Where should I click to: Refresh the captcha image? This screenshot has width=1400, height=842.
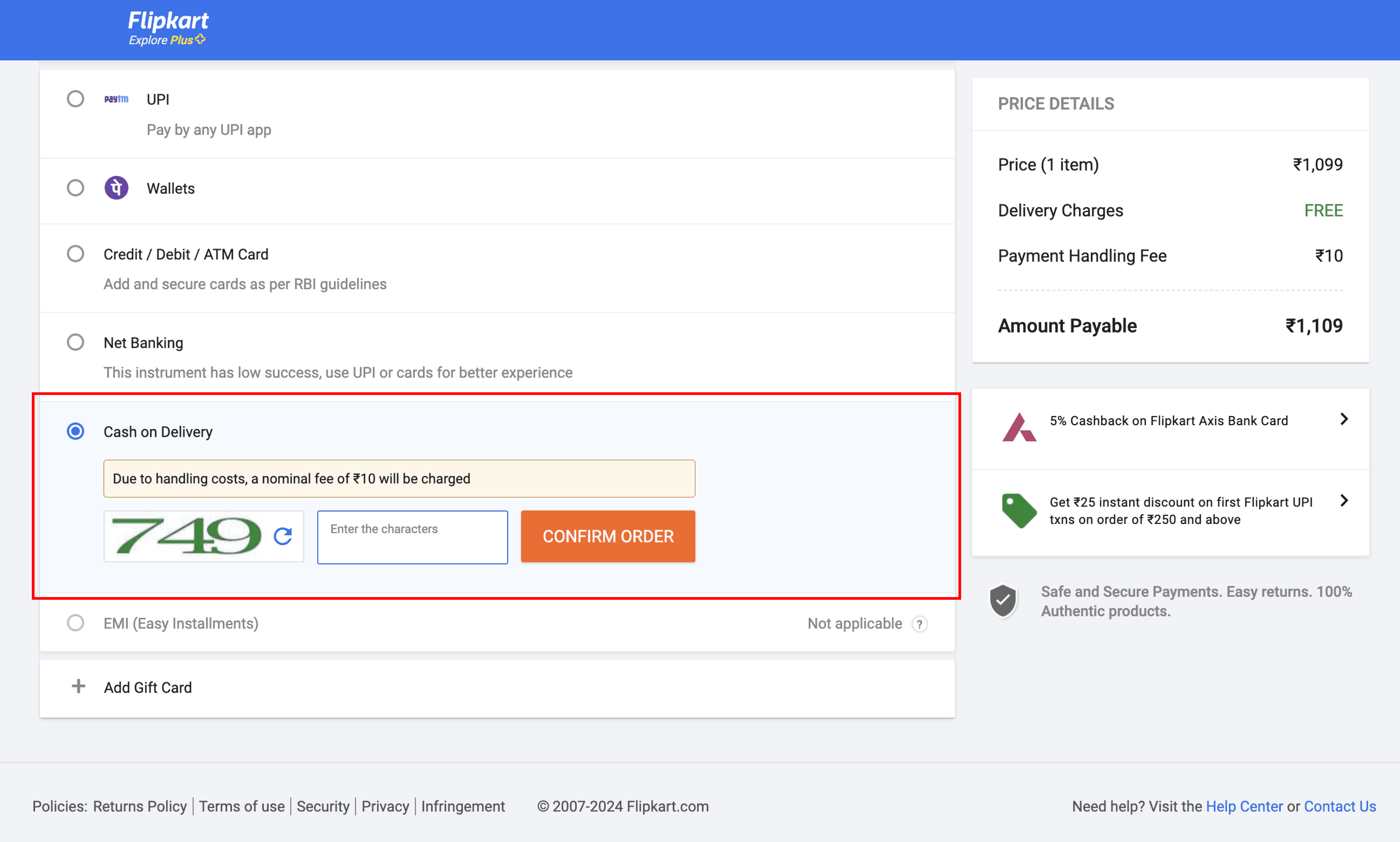pyautogui.click(x=283, y=536)
